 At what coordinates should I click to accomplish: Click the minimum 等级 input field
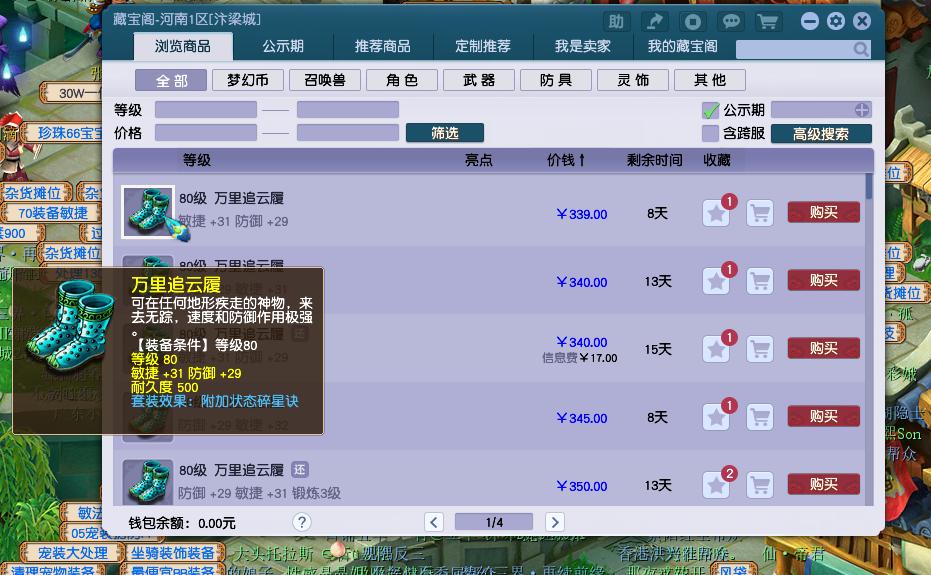click(x=206, y=110)
